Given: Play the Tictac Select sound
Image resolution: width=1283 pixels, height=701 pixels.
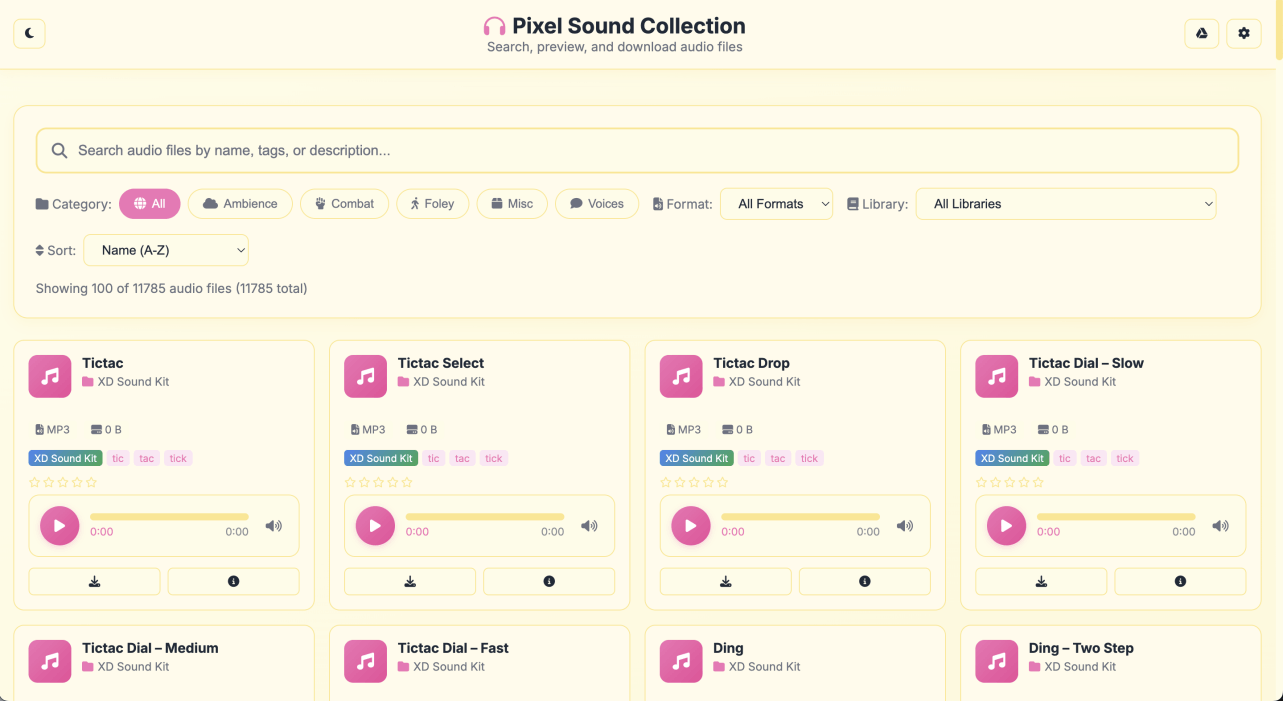Looking at the screenshot, I should tap(375, 525).
